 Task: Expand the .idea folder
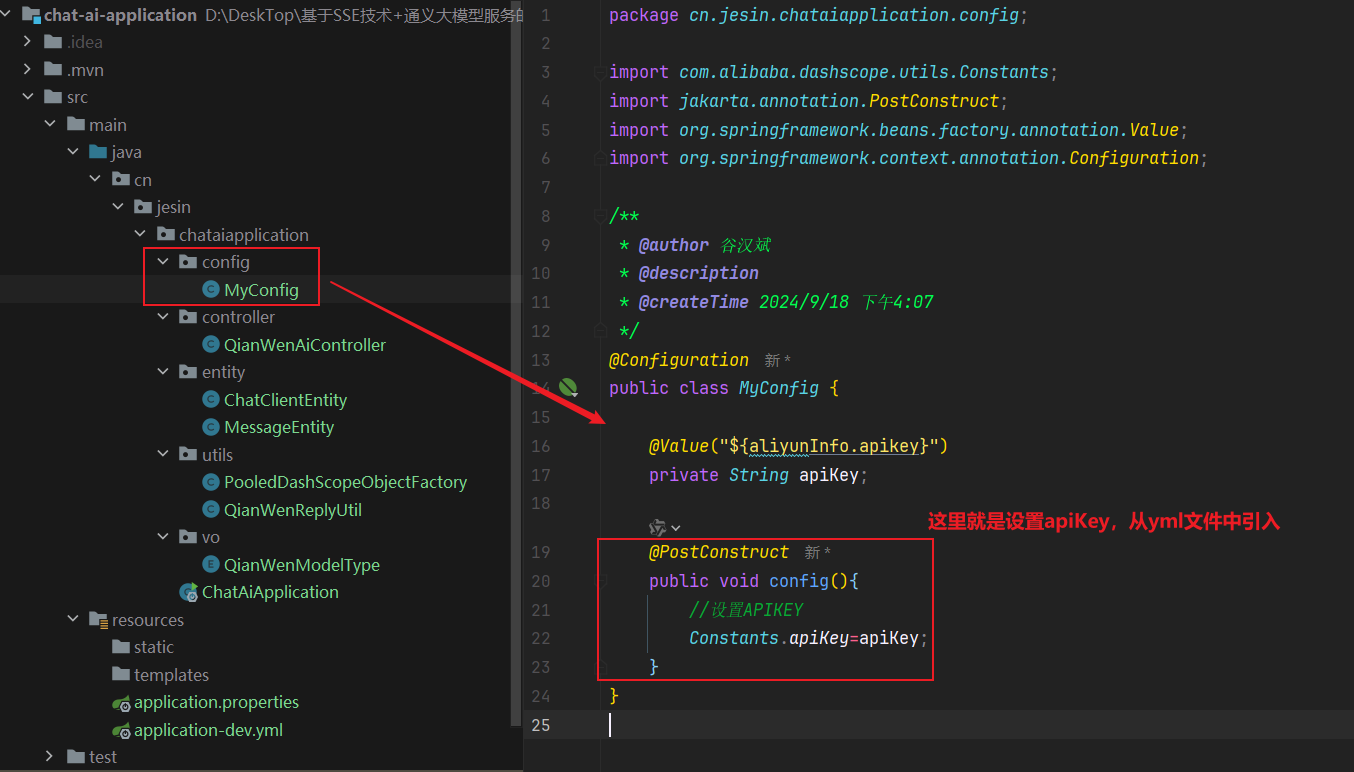click(28, 42)
